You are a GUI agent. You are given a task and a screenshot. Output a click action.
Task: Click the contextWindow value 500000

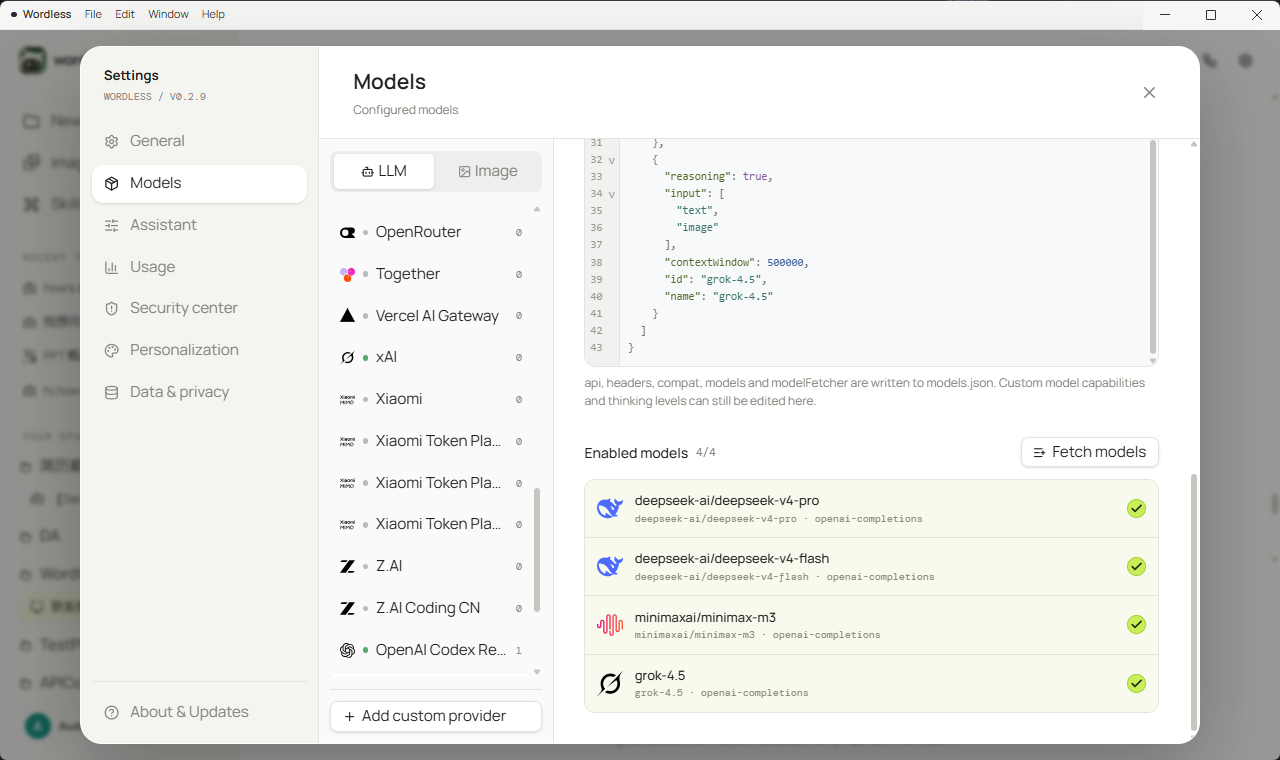[x=786, y=262]
